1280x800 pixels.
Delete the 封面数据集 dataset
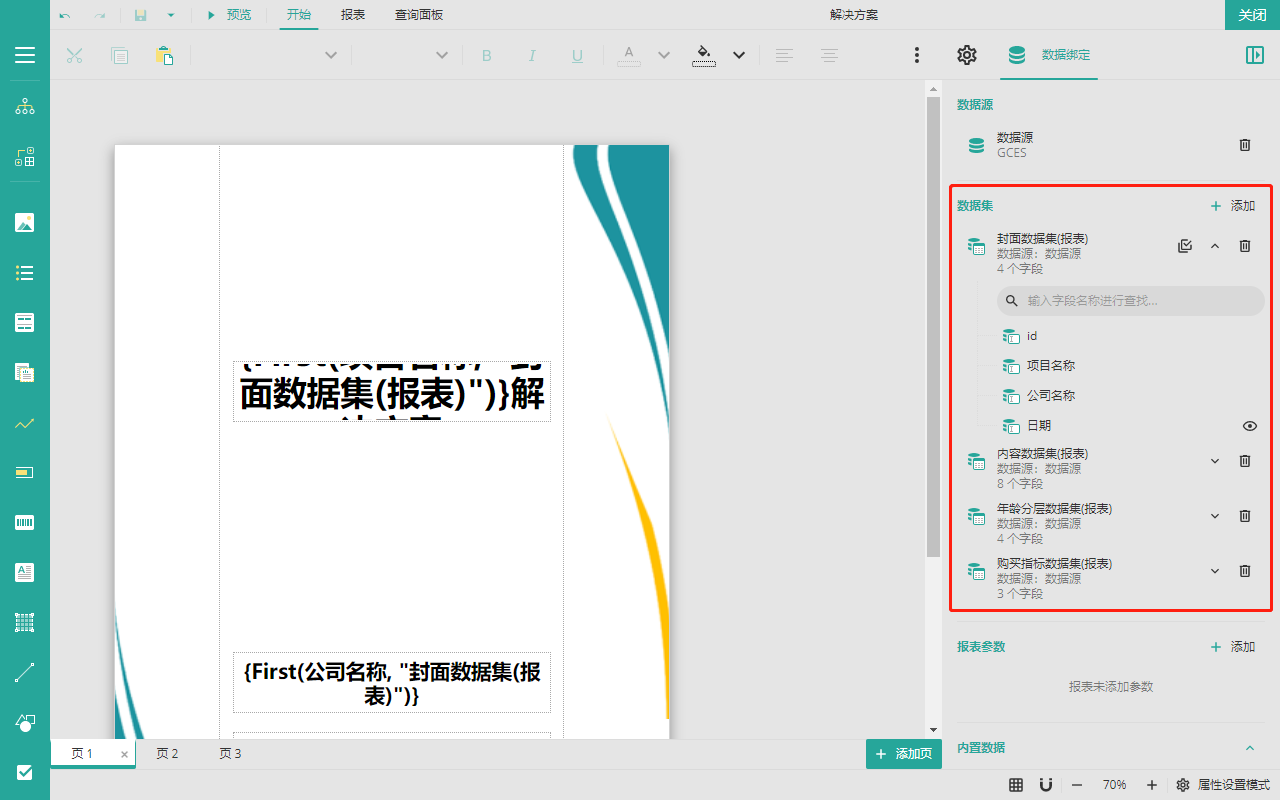click(1245, 246)
